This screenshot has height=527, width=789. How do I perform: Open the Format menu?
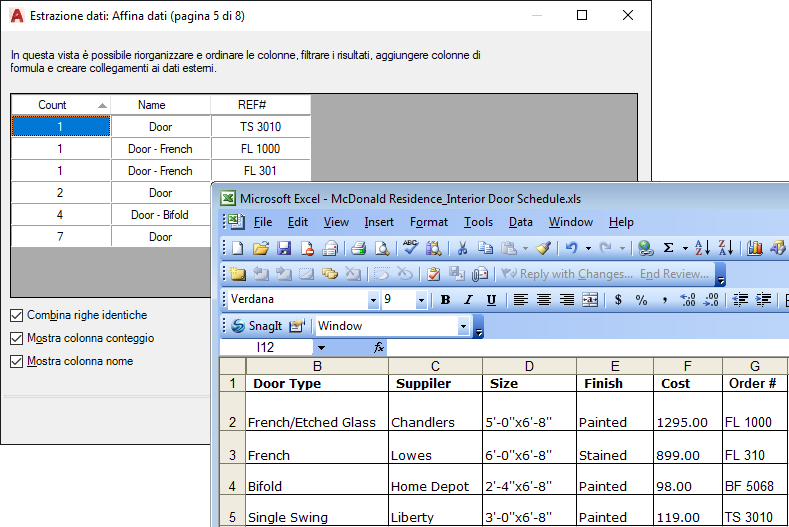pyautogui.click(x=429, y=222)
